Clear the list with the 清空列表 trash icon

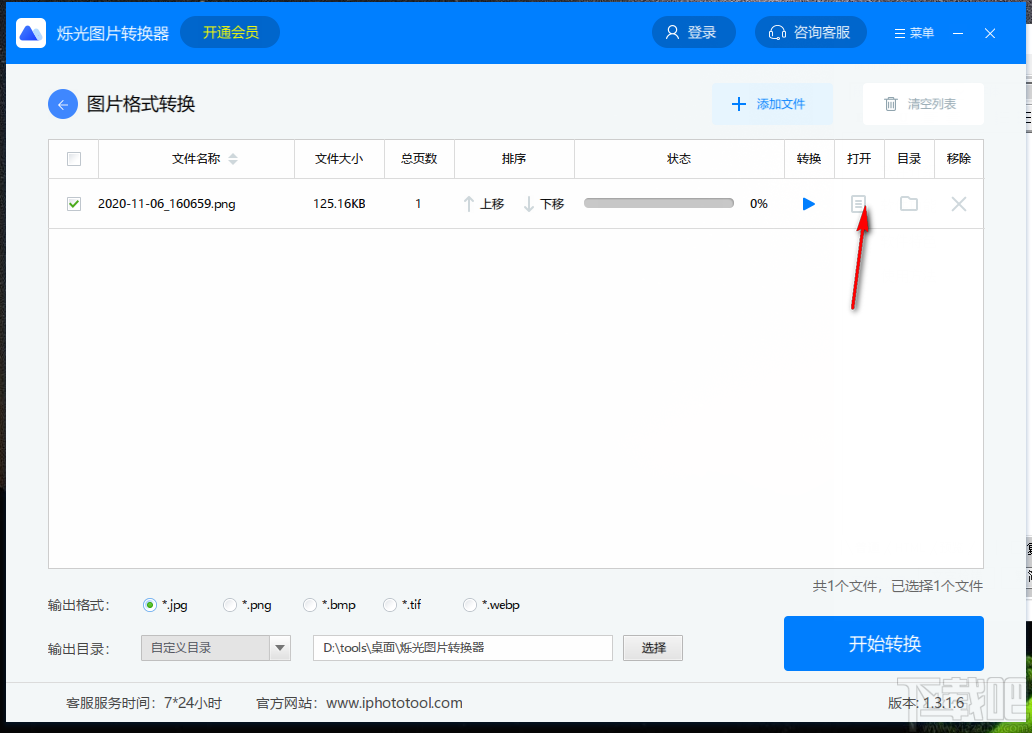pos(921,103)
